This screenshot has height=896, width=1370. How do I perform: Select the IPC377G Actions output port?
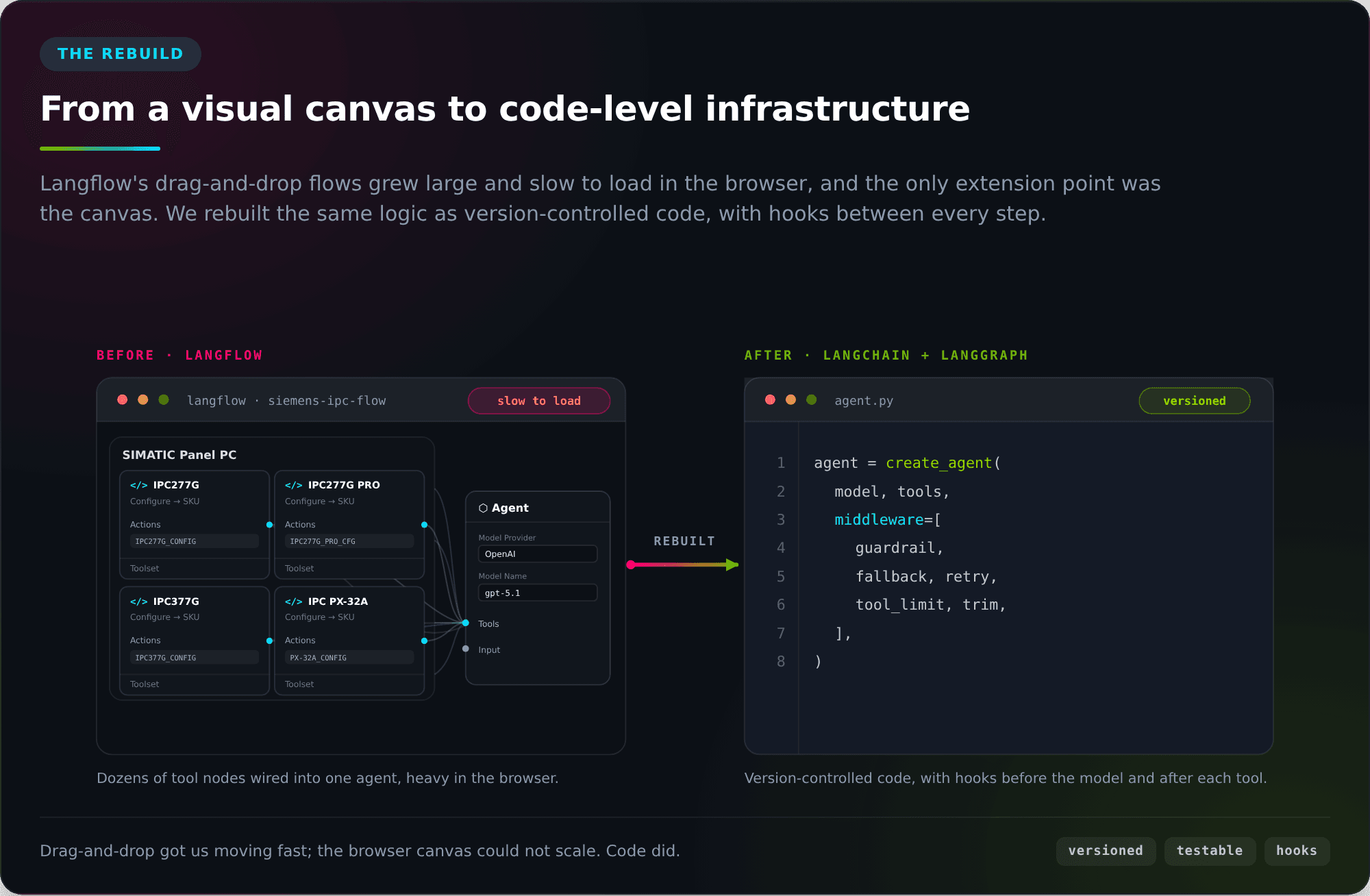point(269,641)
